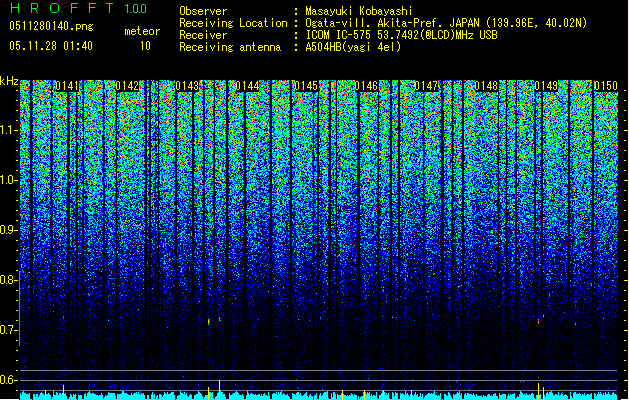Select the 0146 time marker
Image resolution: width=629 pixels, height=400 pixels.
[366, 86]
